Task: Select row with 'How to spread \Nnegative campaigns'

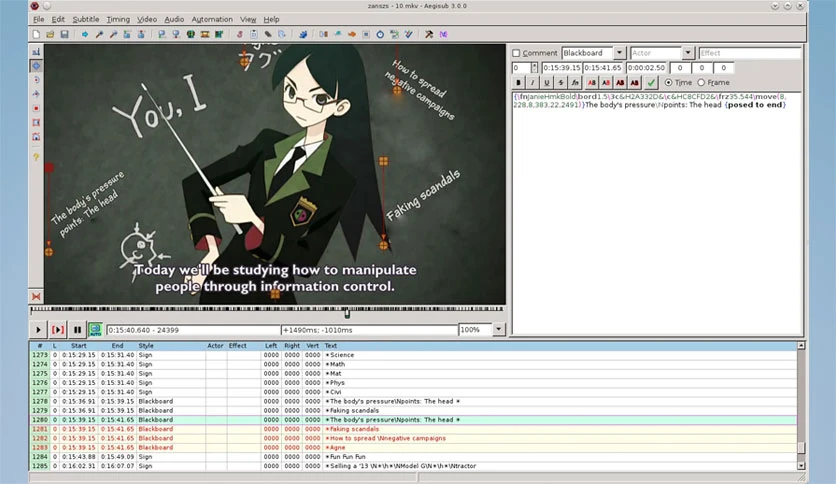Action: click(x=413, y=438)
